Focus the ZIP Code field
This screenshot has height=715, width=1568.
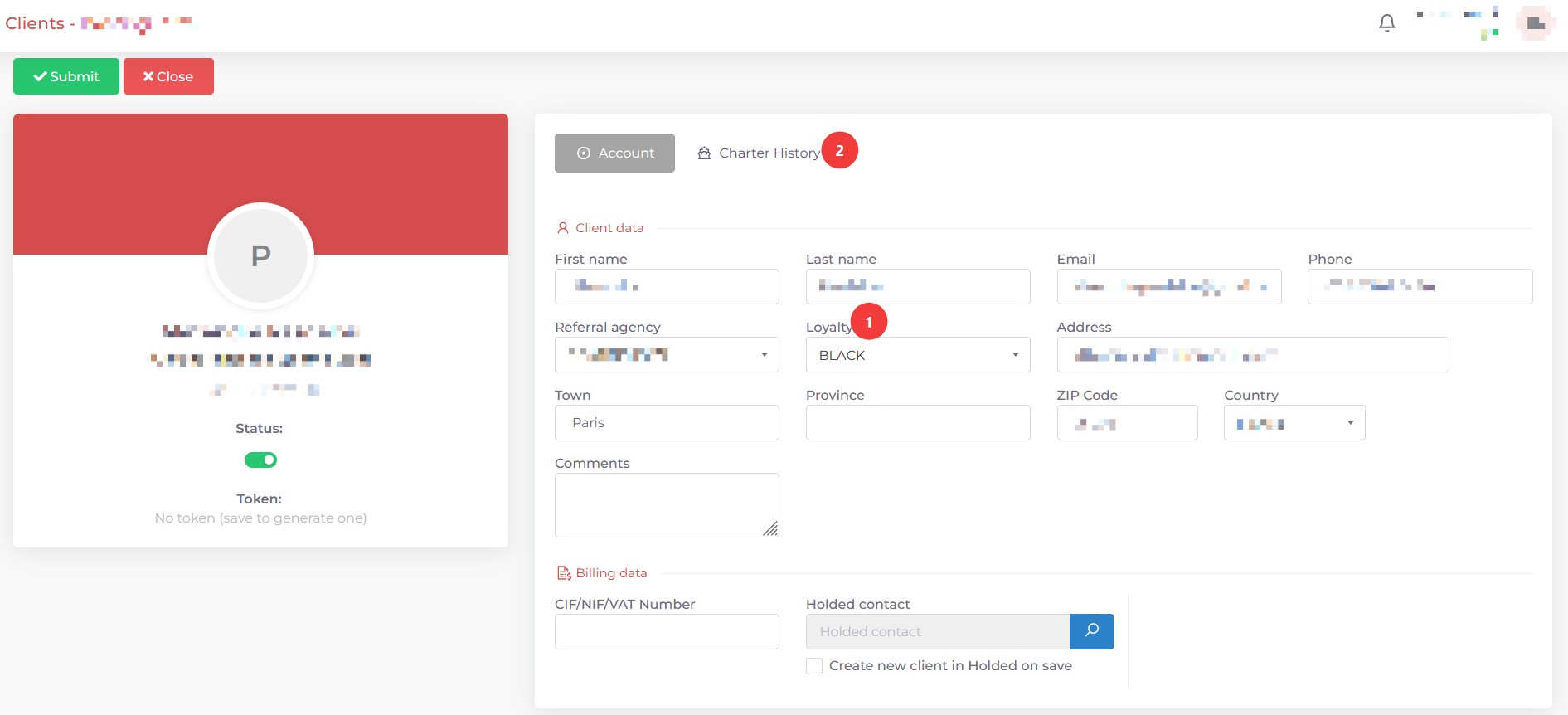(x=1127, y=422)
